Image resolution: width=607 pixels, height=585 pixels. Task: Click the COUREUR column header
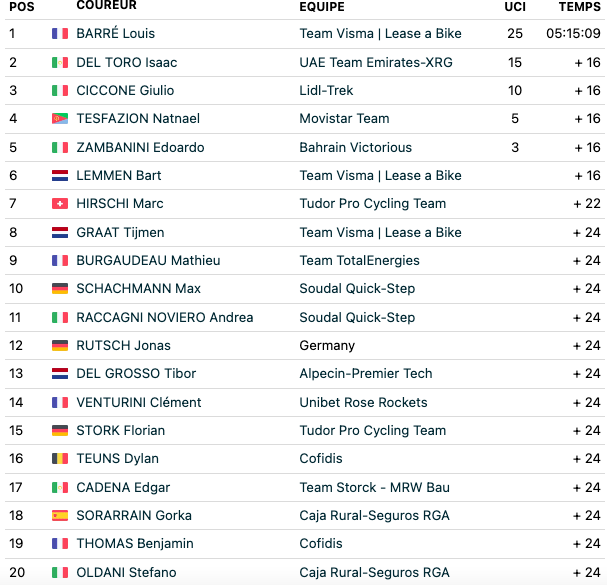106,5
